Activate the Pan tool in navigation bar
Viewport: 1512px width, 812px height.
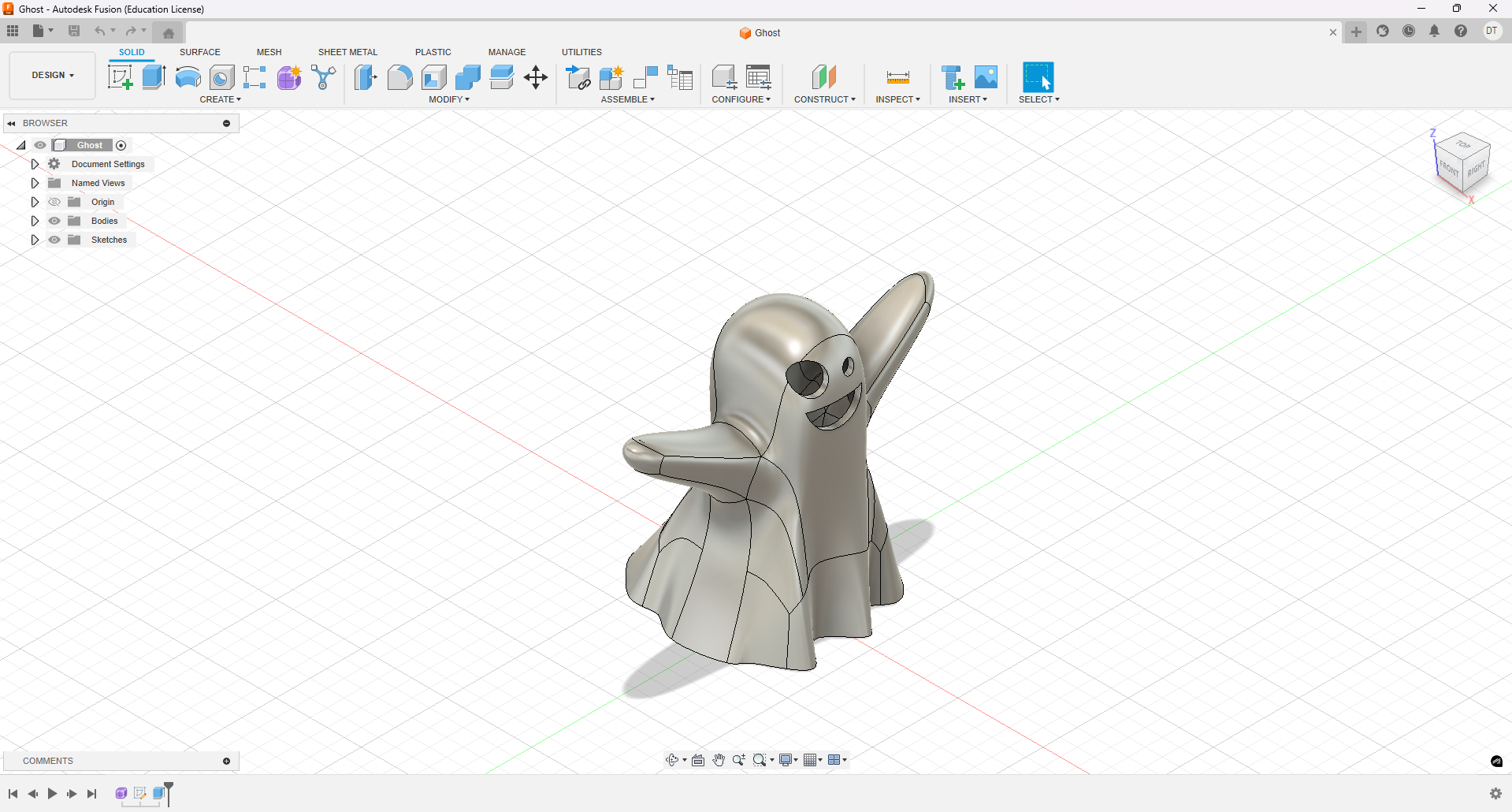point(718,760)
